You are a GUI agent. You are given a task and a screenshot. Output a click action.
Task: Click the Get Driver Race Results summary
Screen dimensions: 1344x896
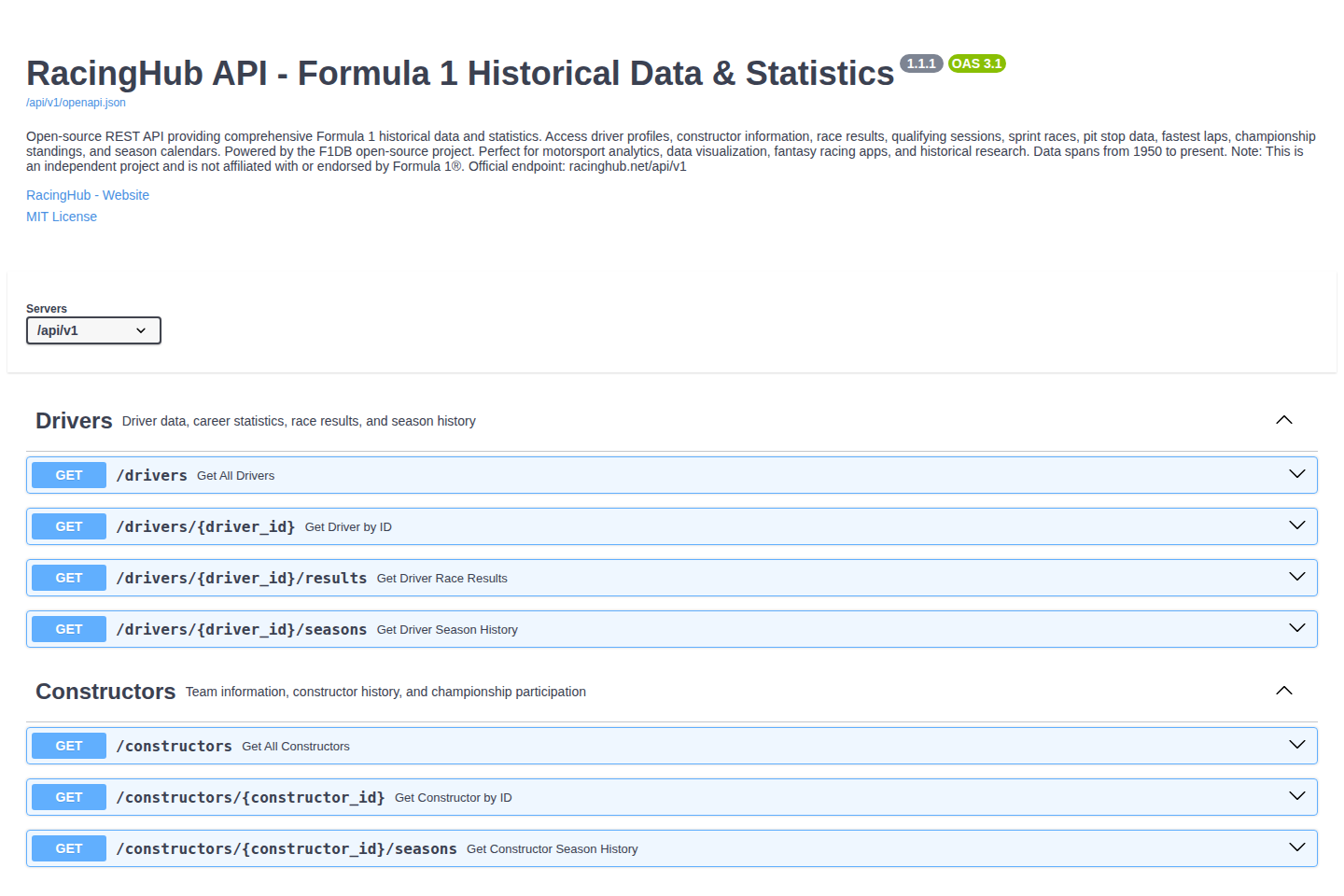442,579
